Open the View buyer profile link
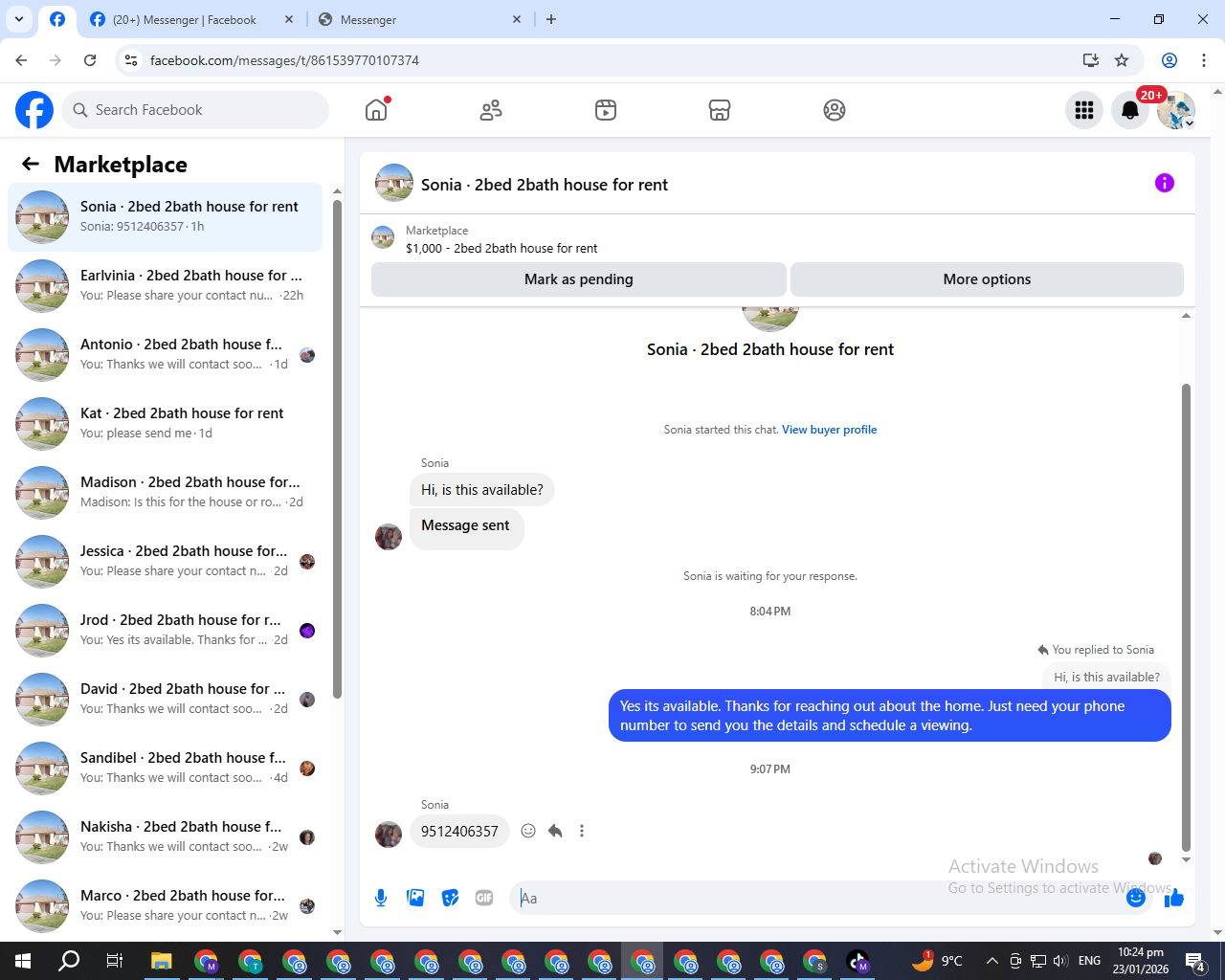The image size is (1225, 980). click(x=829, y=430)
